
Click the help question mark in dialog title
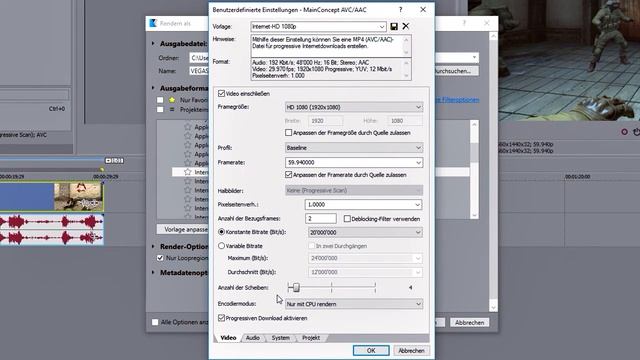400,9
